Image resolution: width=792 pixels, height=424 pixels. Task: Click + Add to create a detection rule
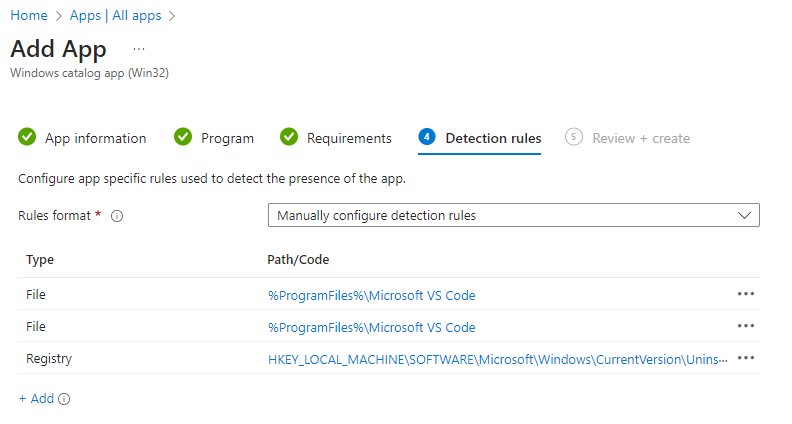coord(36,398)
